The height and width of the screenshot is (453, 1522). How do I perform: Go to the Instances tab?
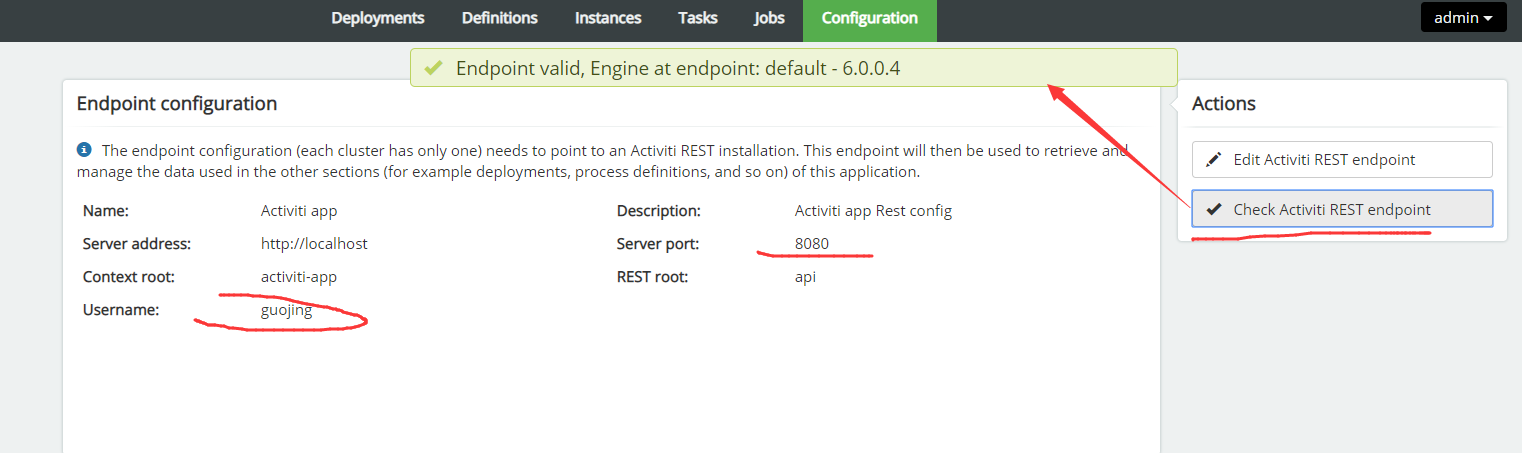point(608,18)
